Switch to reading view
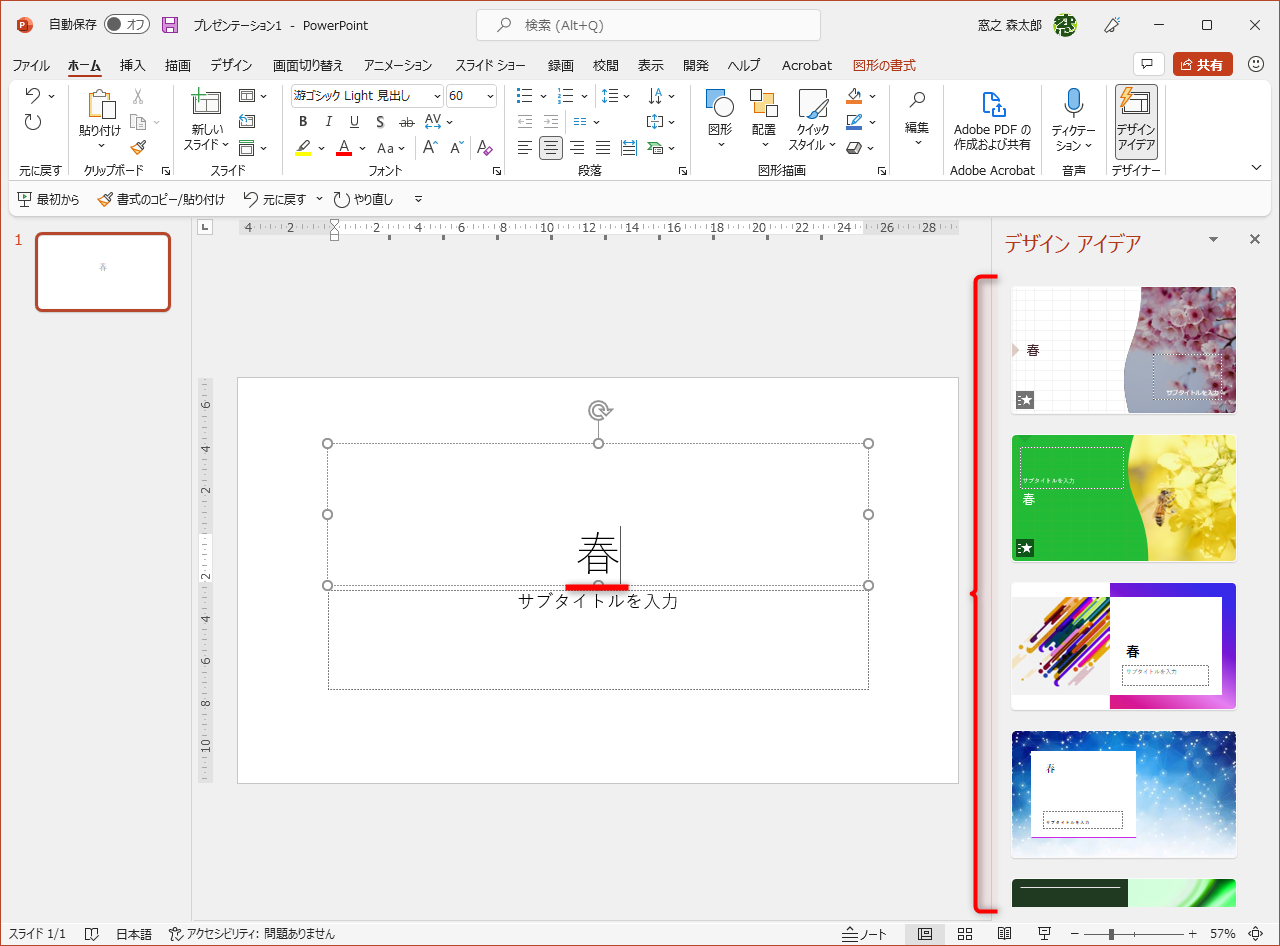1280x946 pixels. (1005, 934)
